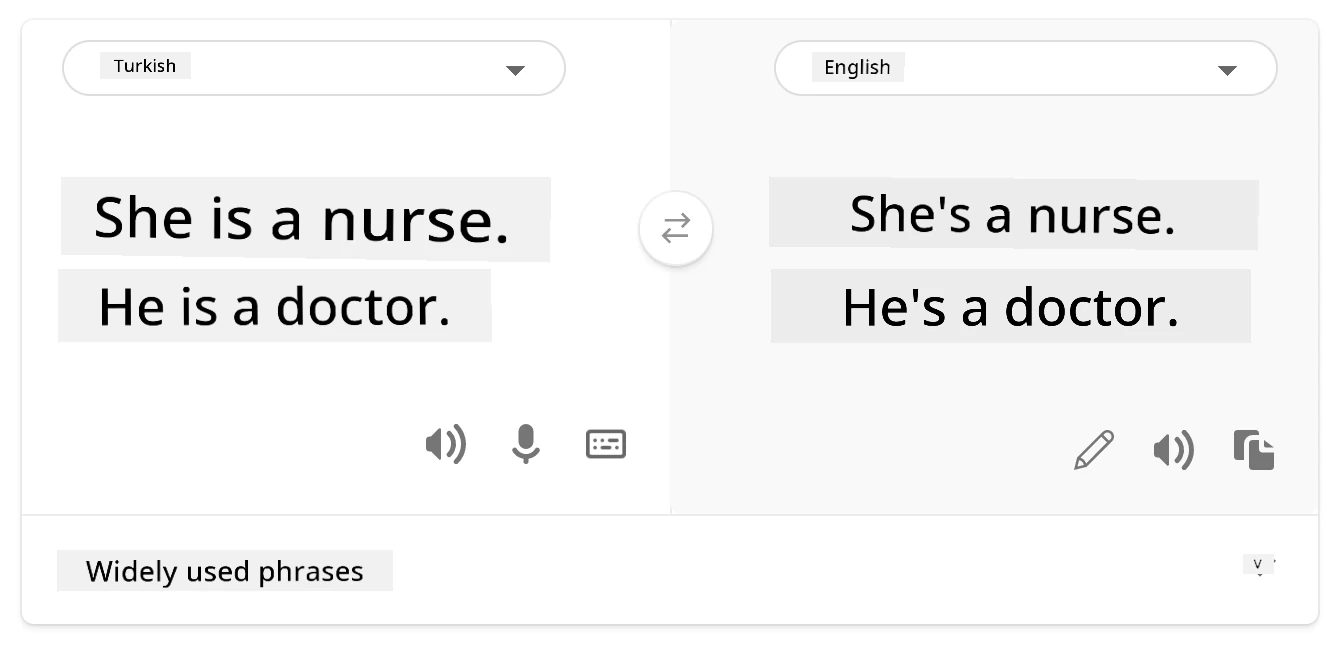This screenshot has height=660, width=1344.
Task: Select the source line 'He is a doctor.'
Action: pos(275,306)
